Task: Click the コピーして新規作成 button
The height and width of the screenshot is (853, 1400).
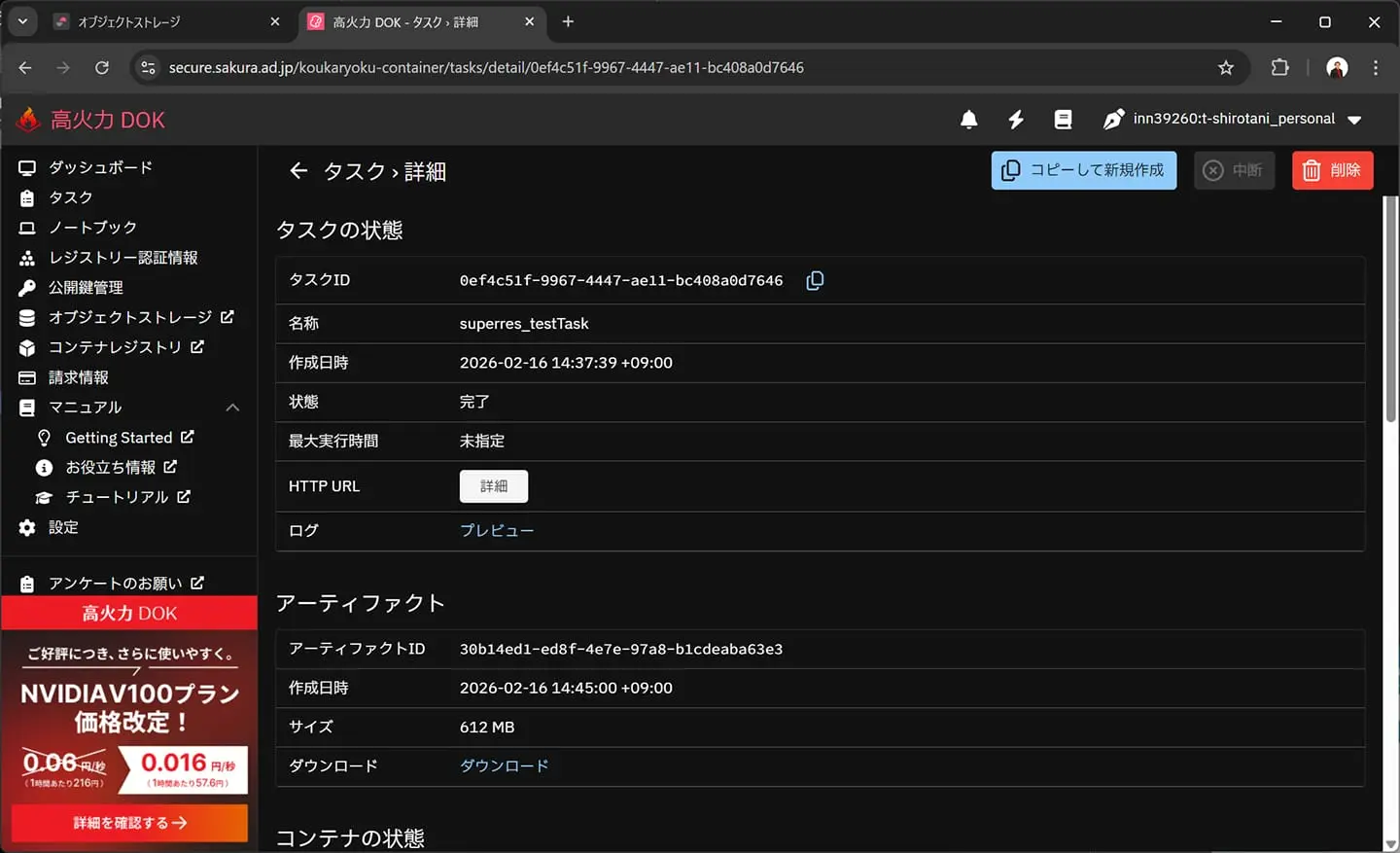Action: [x=1083, y=170]
